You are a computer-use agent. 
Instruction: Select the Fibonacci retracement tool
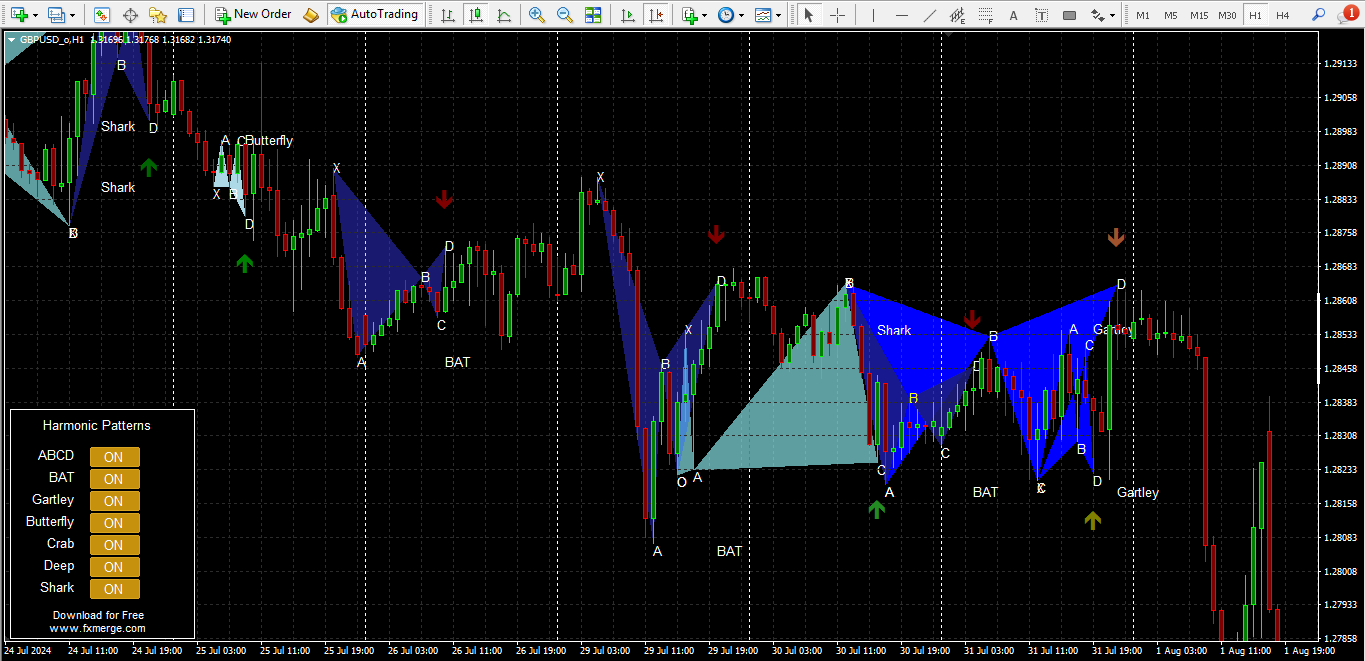point(986,15)
